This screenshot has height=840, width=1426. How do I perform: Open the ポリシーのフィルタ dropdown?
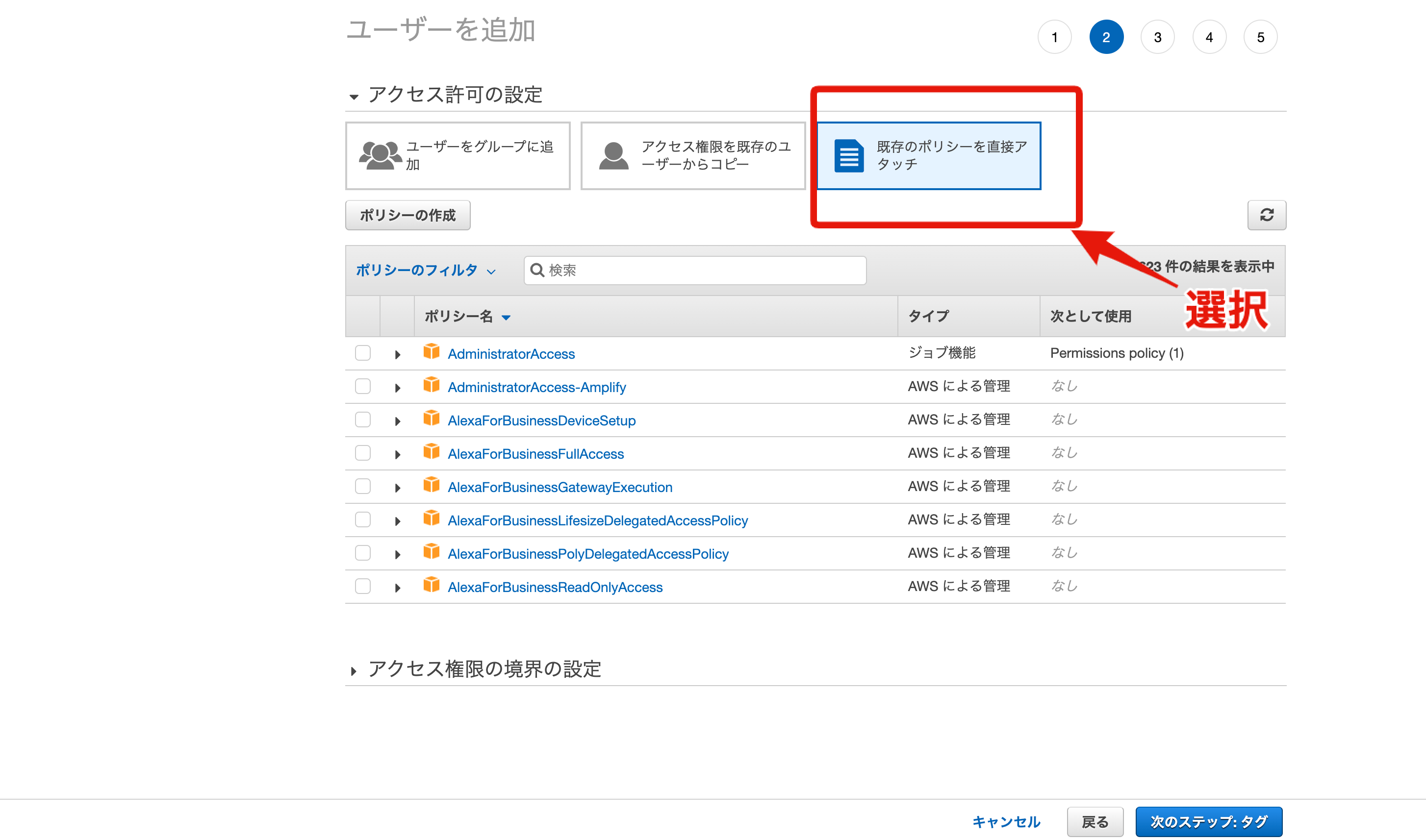(425, 271)
